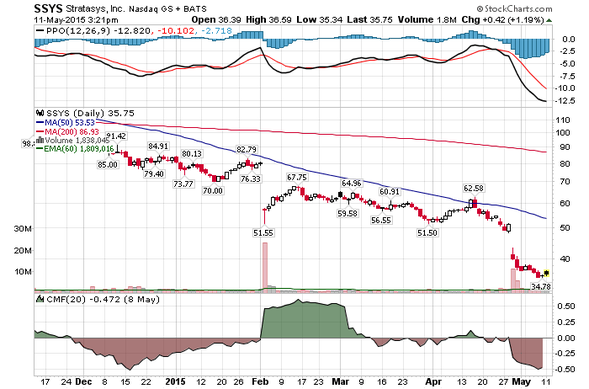
Task: Click the 91.42 price peak annotation
Action: (x=116, y=136)
